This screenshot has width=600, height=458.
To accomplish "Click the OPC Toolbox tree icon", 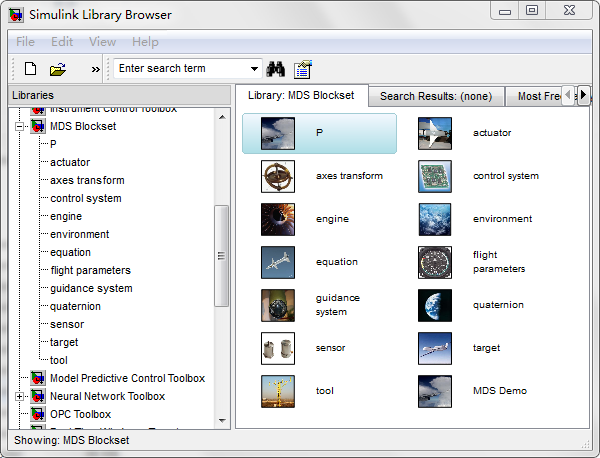I will pyautogui.click(x=38, y=414).
